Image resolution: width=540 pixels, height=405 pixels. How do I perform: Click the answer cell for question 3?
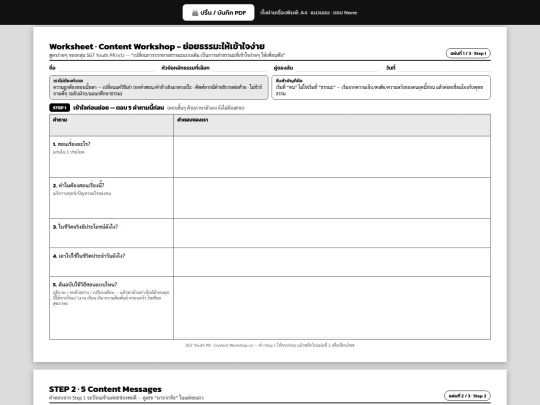click(x=332, y=233)
